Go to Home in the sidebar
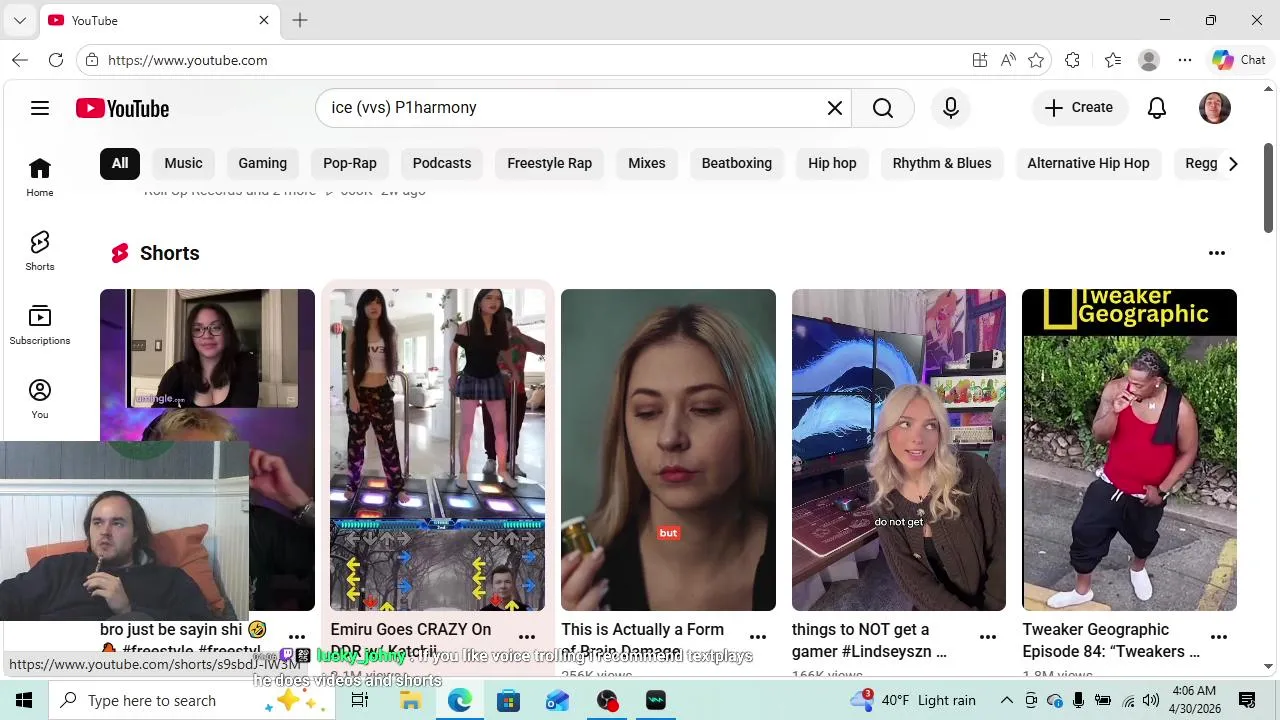Image resolution: width=1280 pixels, height=720 pixels. click(x=40, y=177)
